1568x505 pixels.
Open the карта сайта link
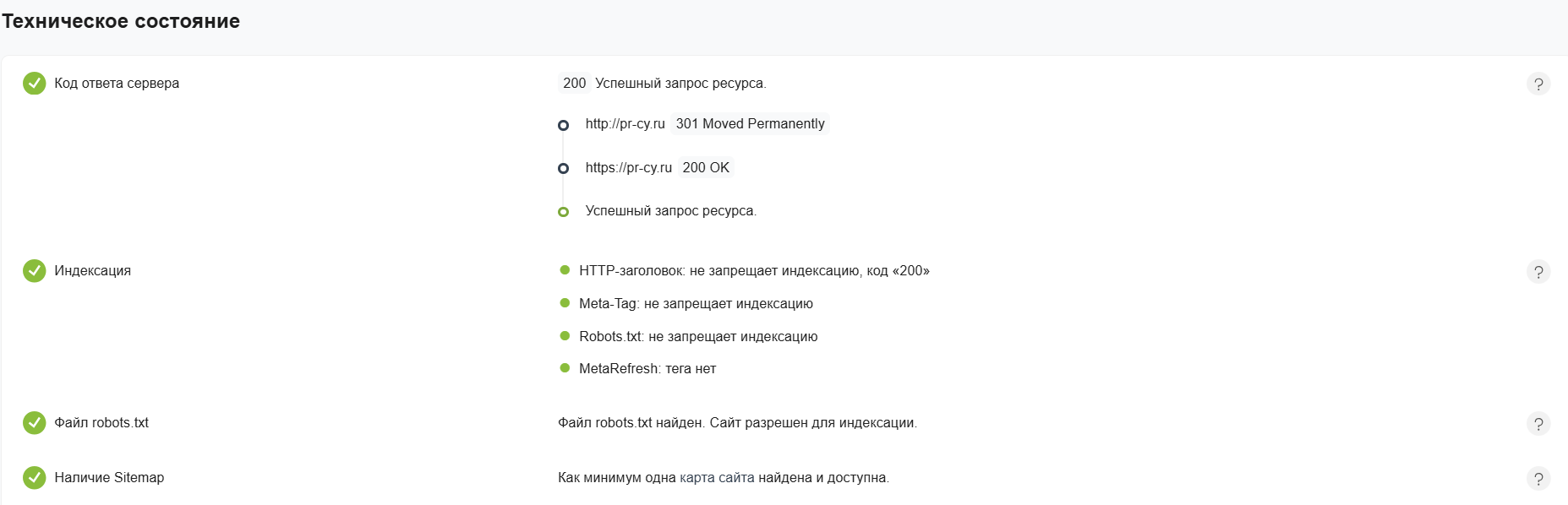tap(716, 477)
